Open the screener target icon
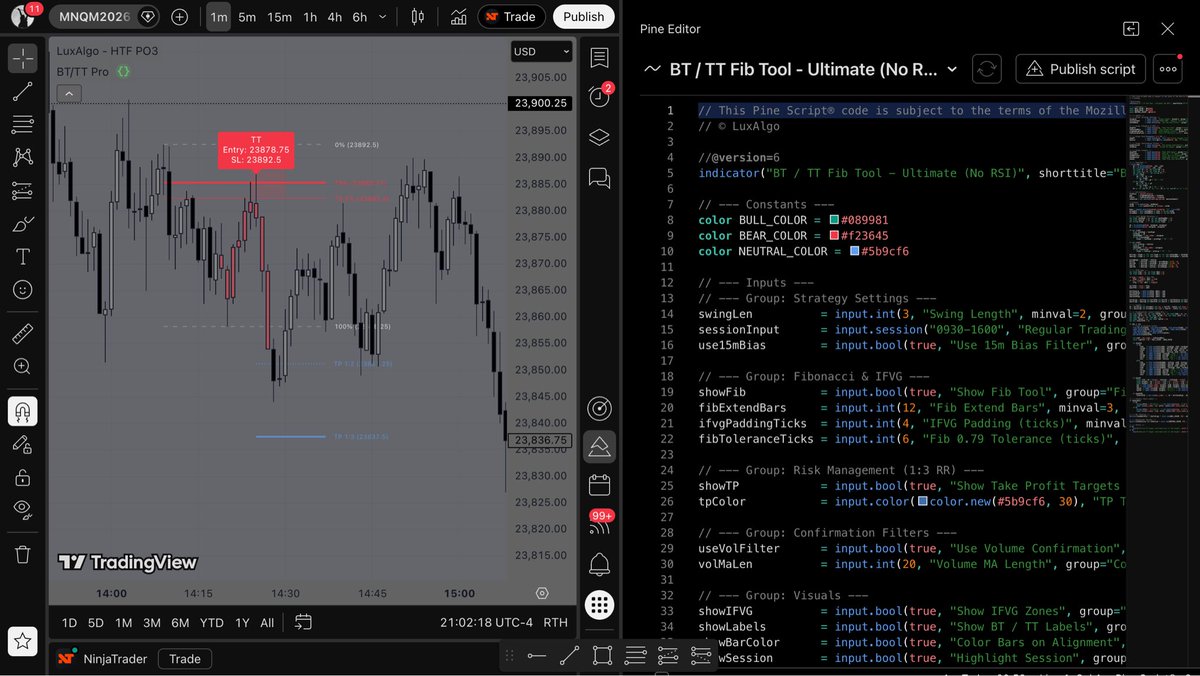 599,408
